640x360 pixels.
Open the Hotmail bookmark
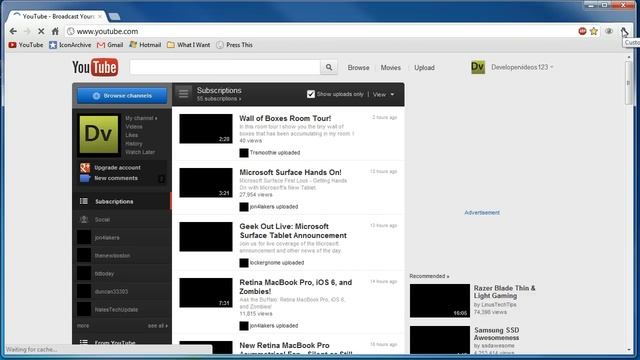pyautogui.click(x=145, y=45)
